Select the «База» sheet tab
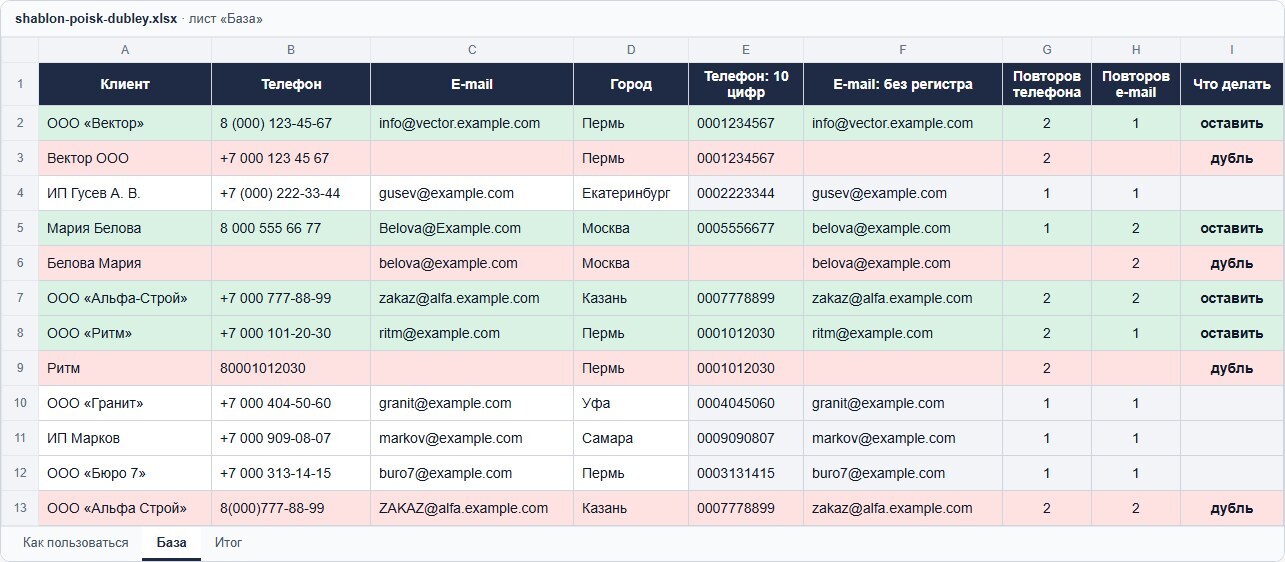Image resolution: width=1285 pixels, height=562 pixels. tap(171, 543)
